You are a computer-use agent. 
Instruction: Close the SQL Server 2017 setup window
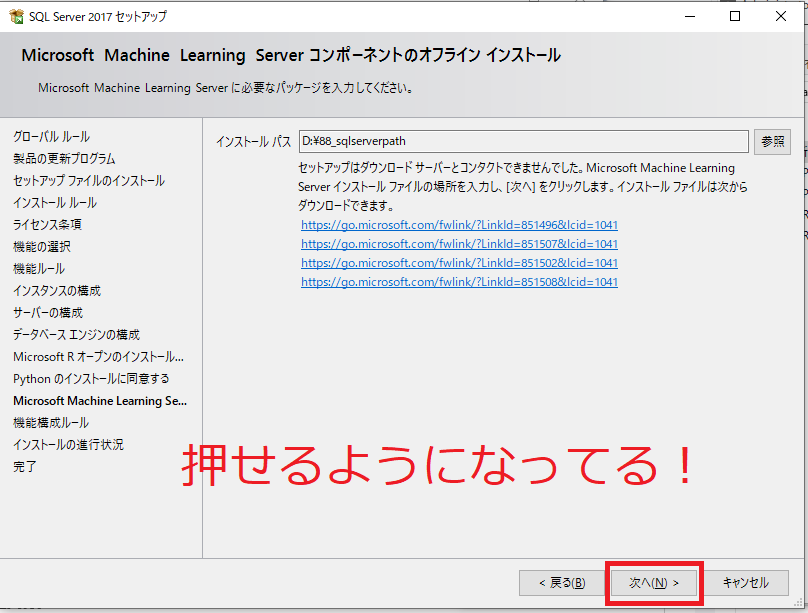(x=781, y=16)
